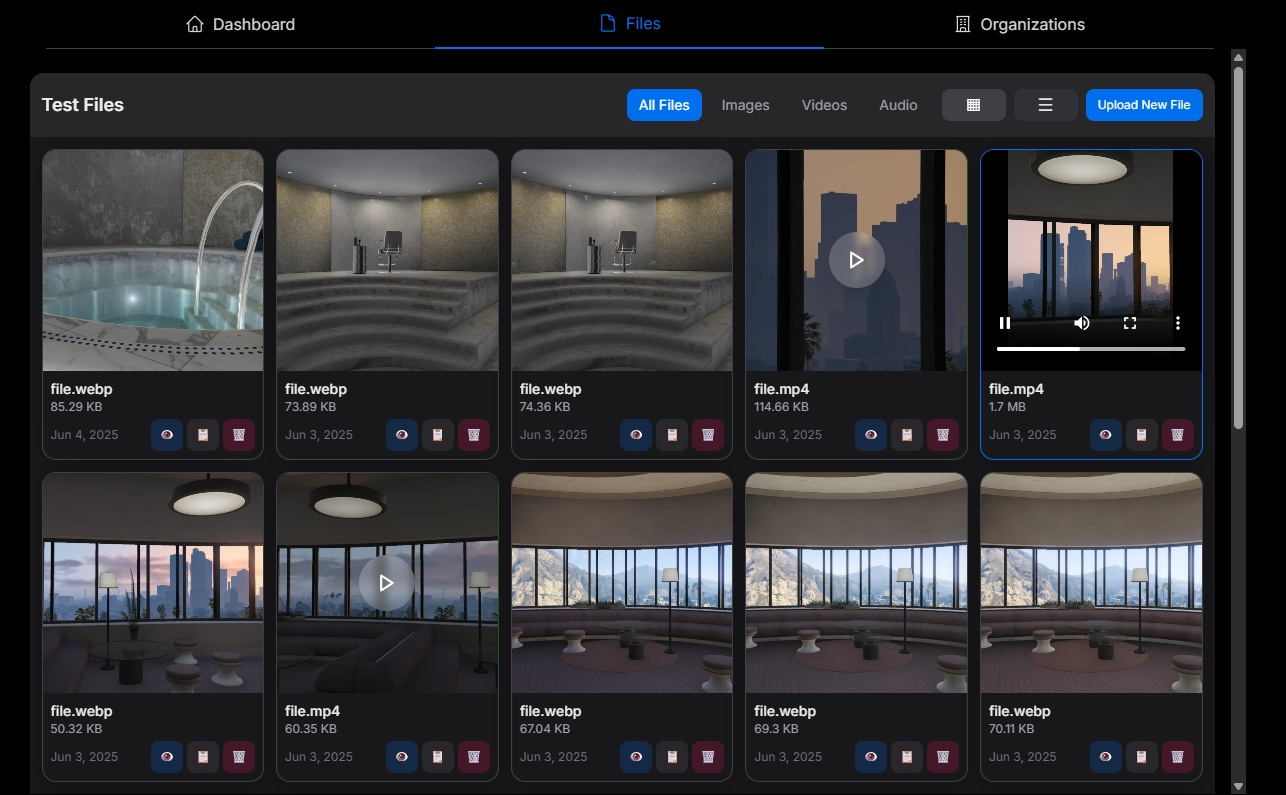1286x795 pixels.
Task: Click the video progress bar
Action: 1091,349
